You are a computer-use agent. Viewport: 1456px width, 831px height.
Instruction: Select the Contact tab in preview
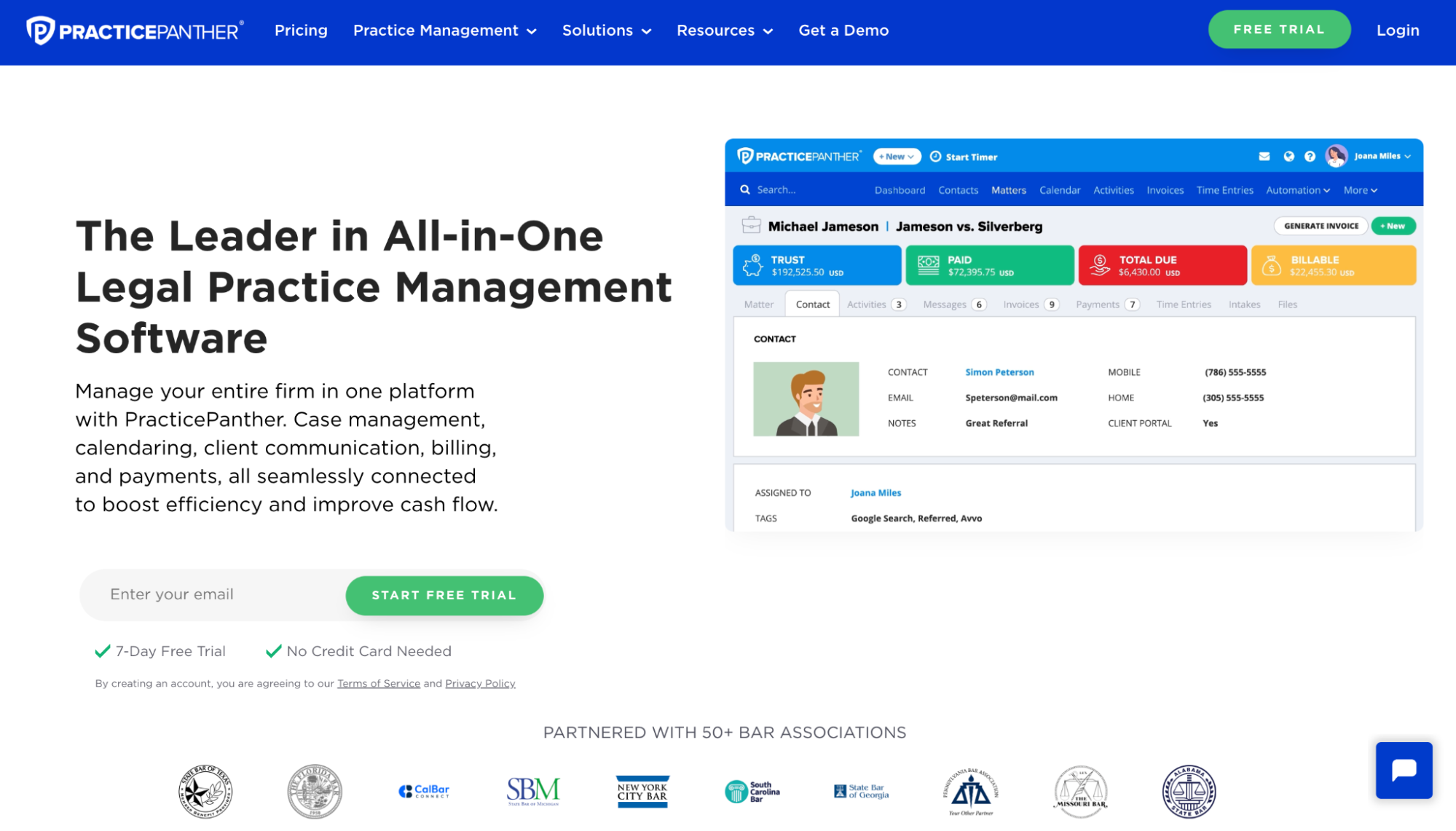tap(812, 304)
